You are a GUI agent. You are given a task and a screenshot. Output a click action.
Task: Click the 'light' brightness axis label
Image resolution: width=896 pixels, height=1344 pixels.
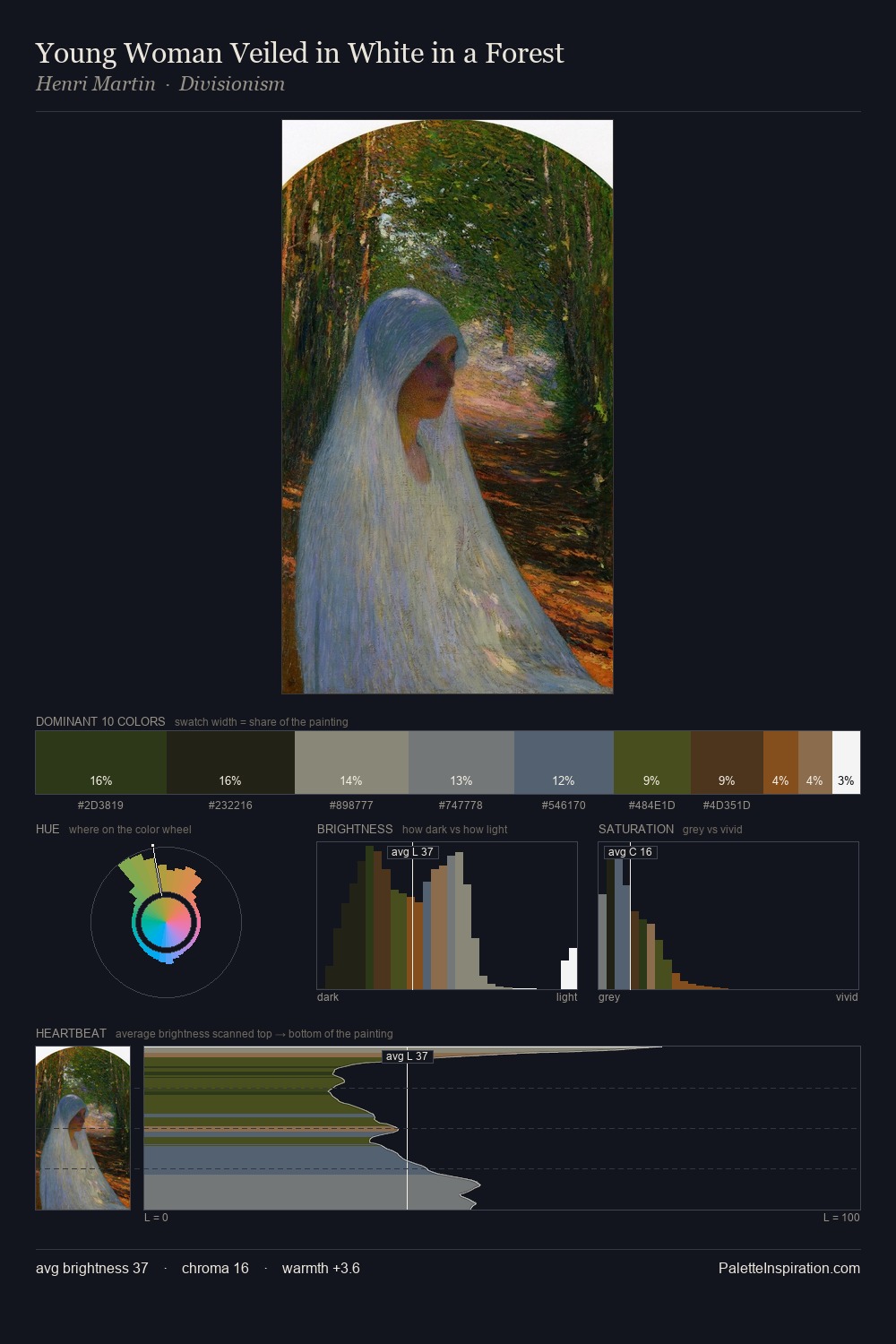point(566,997)
